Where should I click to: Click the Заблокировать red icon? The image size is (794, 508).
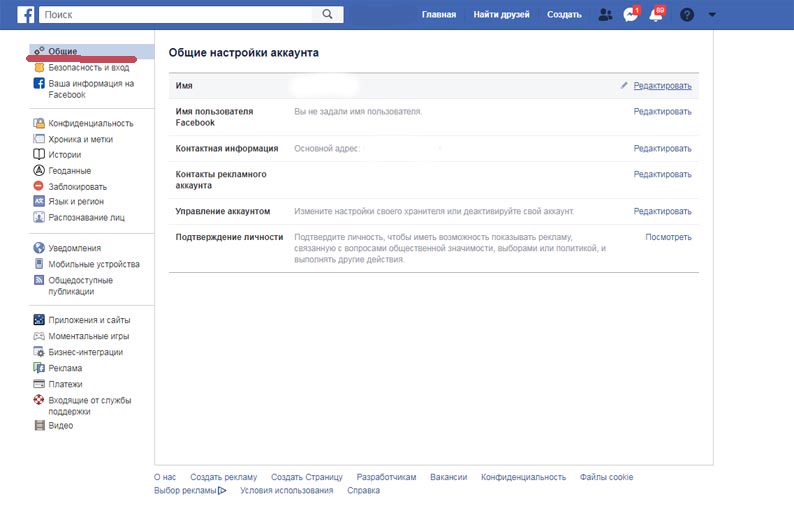(39, 186)
